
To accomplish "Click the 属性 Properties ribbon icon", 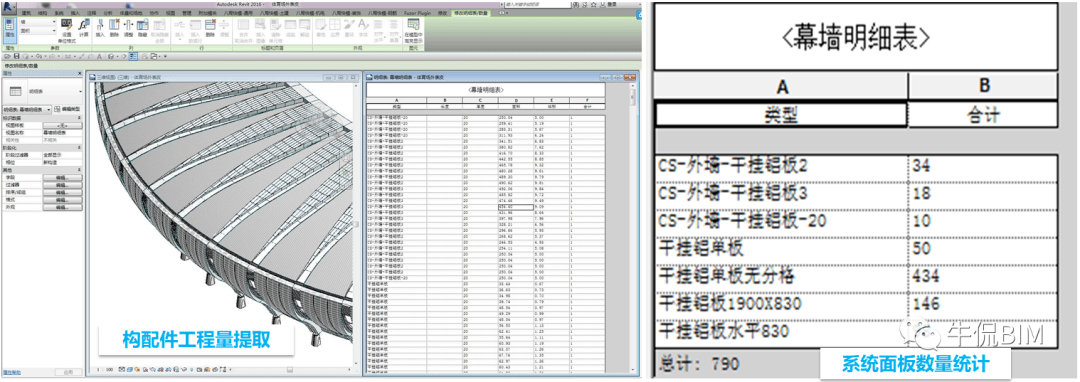I will 9,30.
